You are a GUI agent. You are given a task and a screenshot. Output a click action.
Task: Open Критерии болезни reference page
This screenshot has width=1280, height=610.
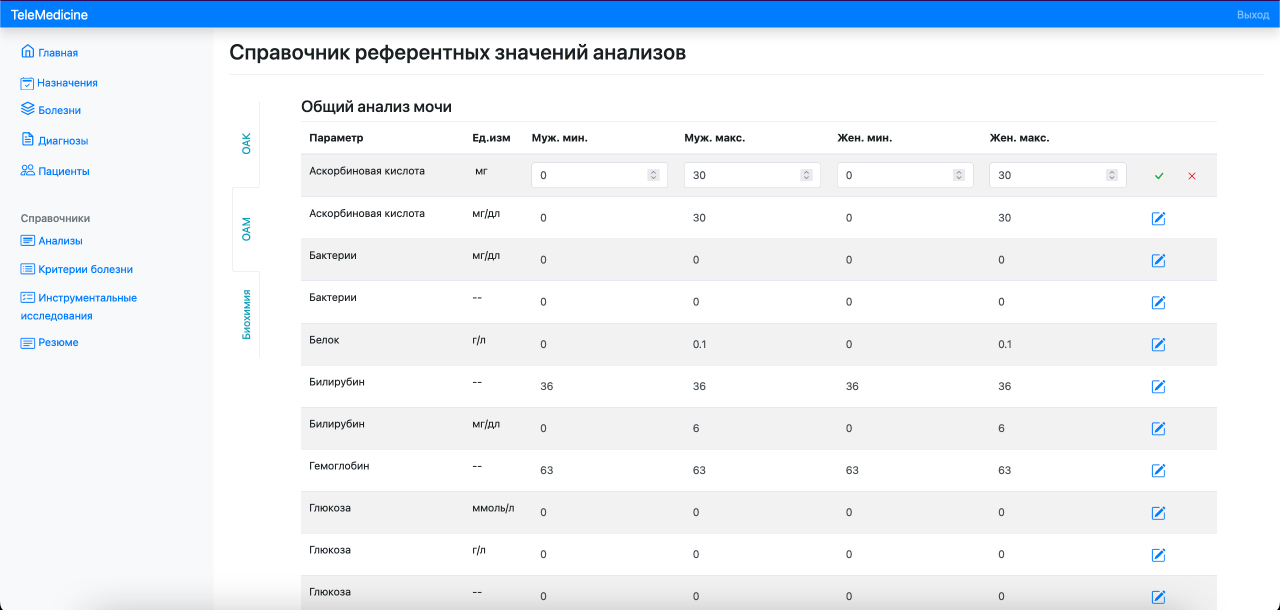coord(85,269)
